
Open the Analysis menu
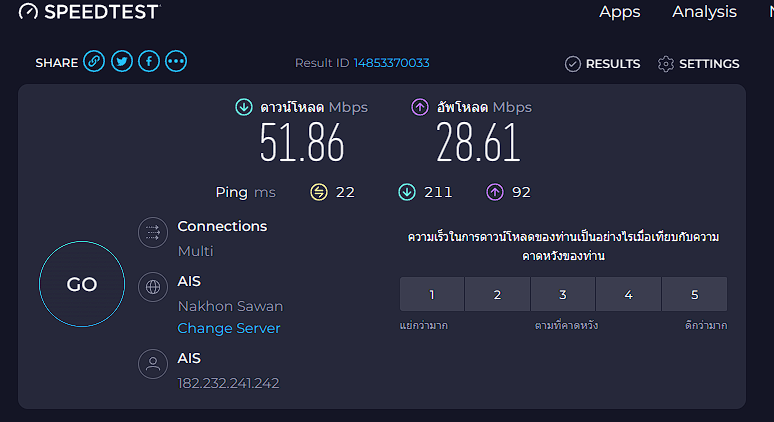704,12
